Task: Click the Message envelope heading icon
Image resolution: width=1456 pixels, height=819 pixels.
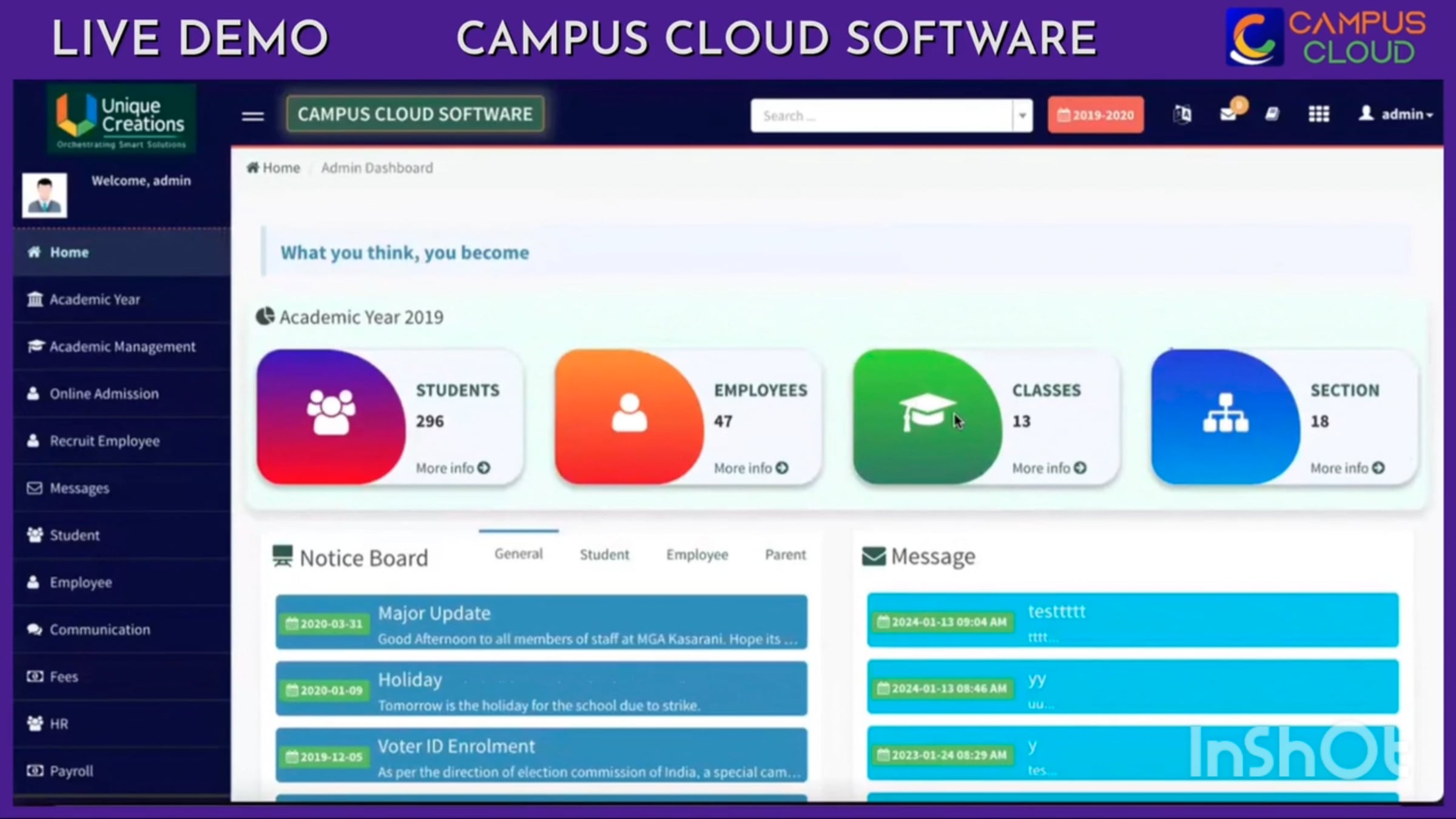Action: [873, 556]
